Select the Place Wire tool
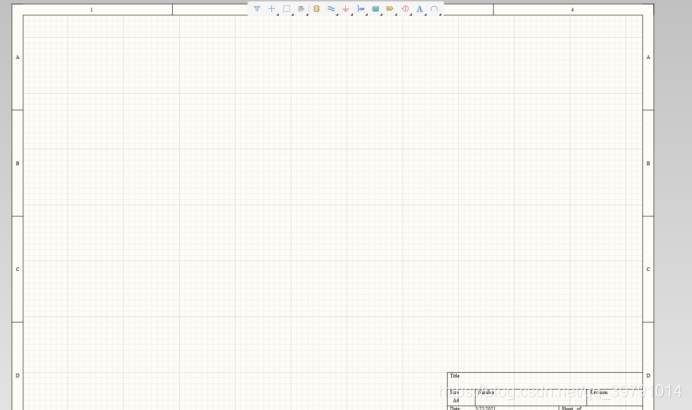Viewport: 692px width, 410px height. pos(331,9)
